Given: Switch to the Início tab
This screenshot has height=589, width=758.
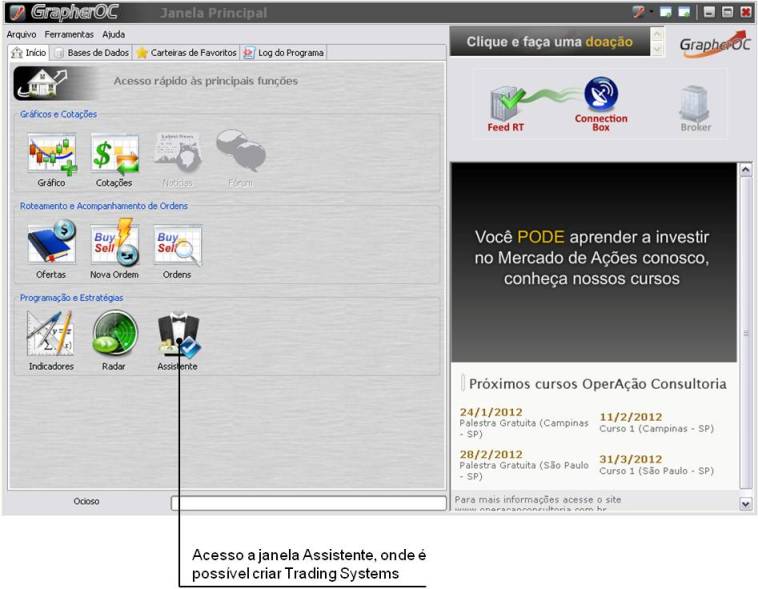Looking at the screenshot, I should pos(29,52).
